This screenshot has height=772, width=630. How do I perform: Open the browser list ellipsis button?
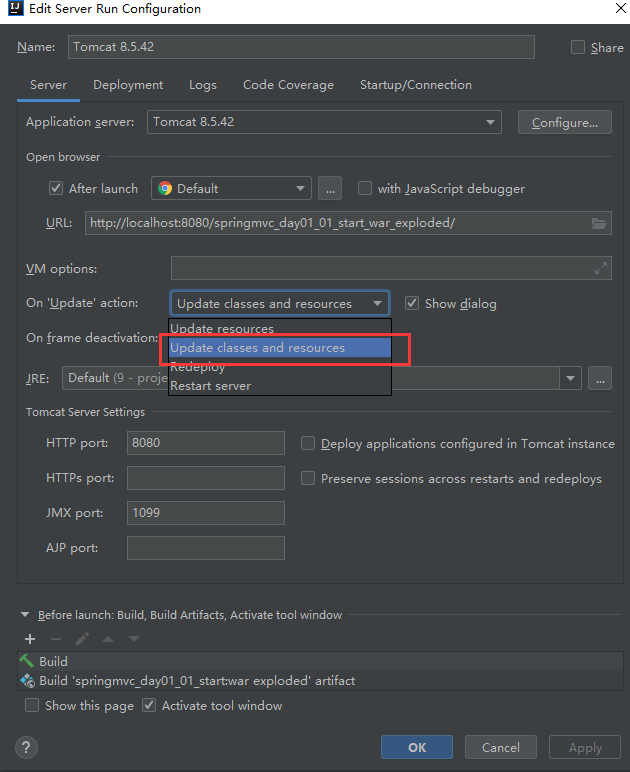[x=330, y=189]
